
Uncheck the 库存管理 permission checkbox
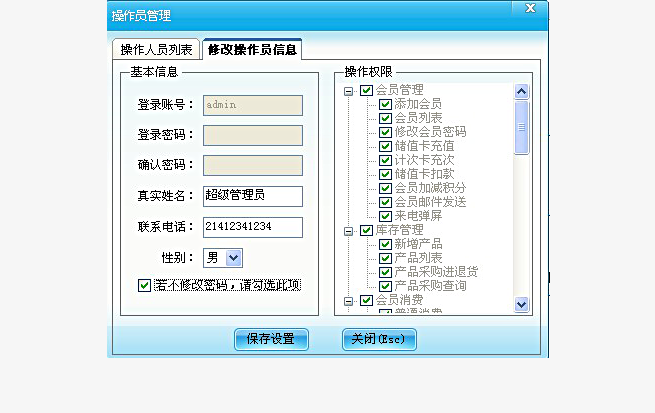(366, 230)
